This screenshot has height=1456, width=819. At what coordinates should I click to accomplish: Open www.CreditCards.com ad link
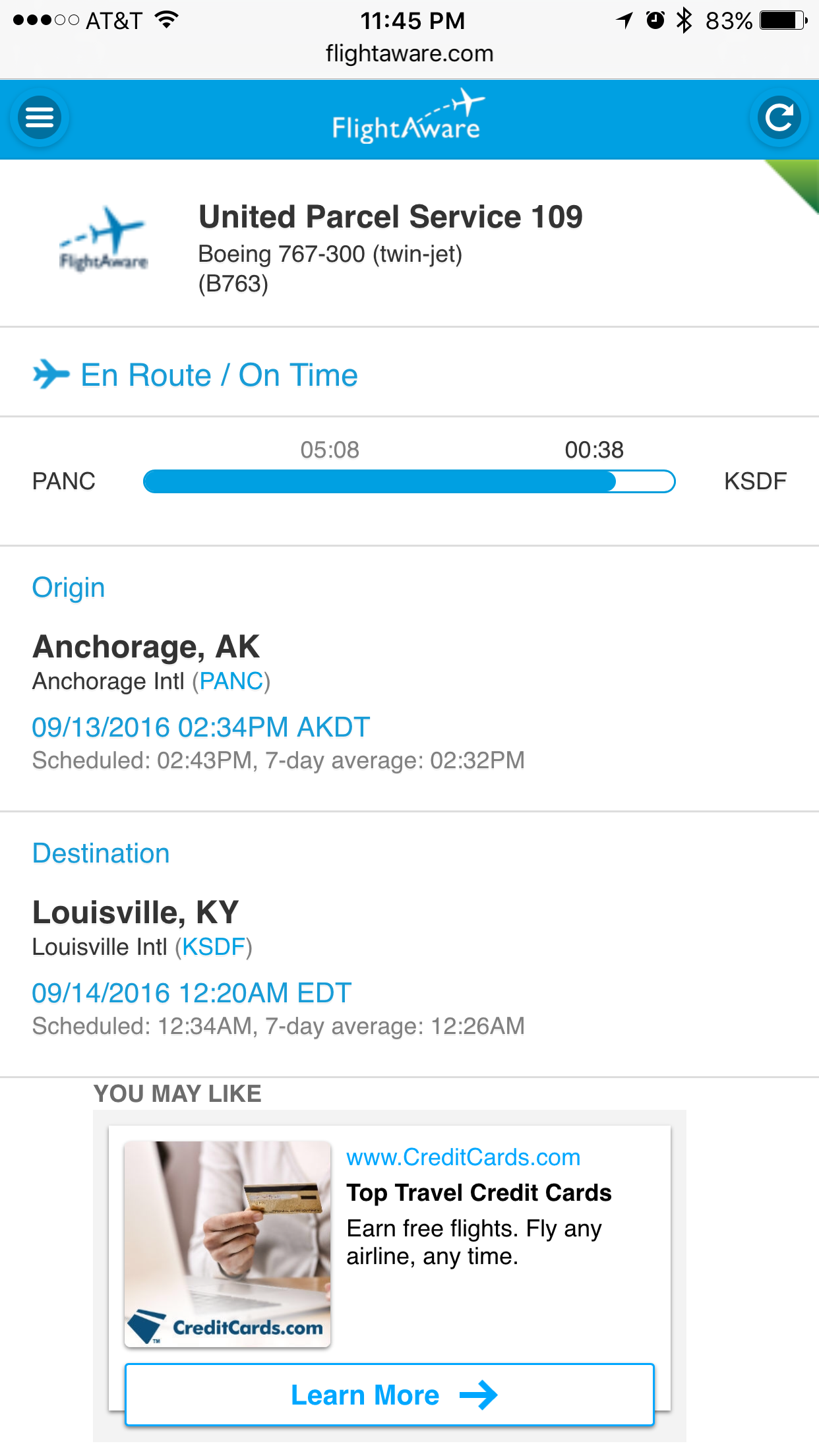point(464,1157)
